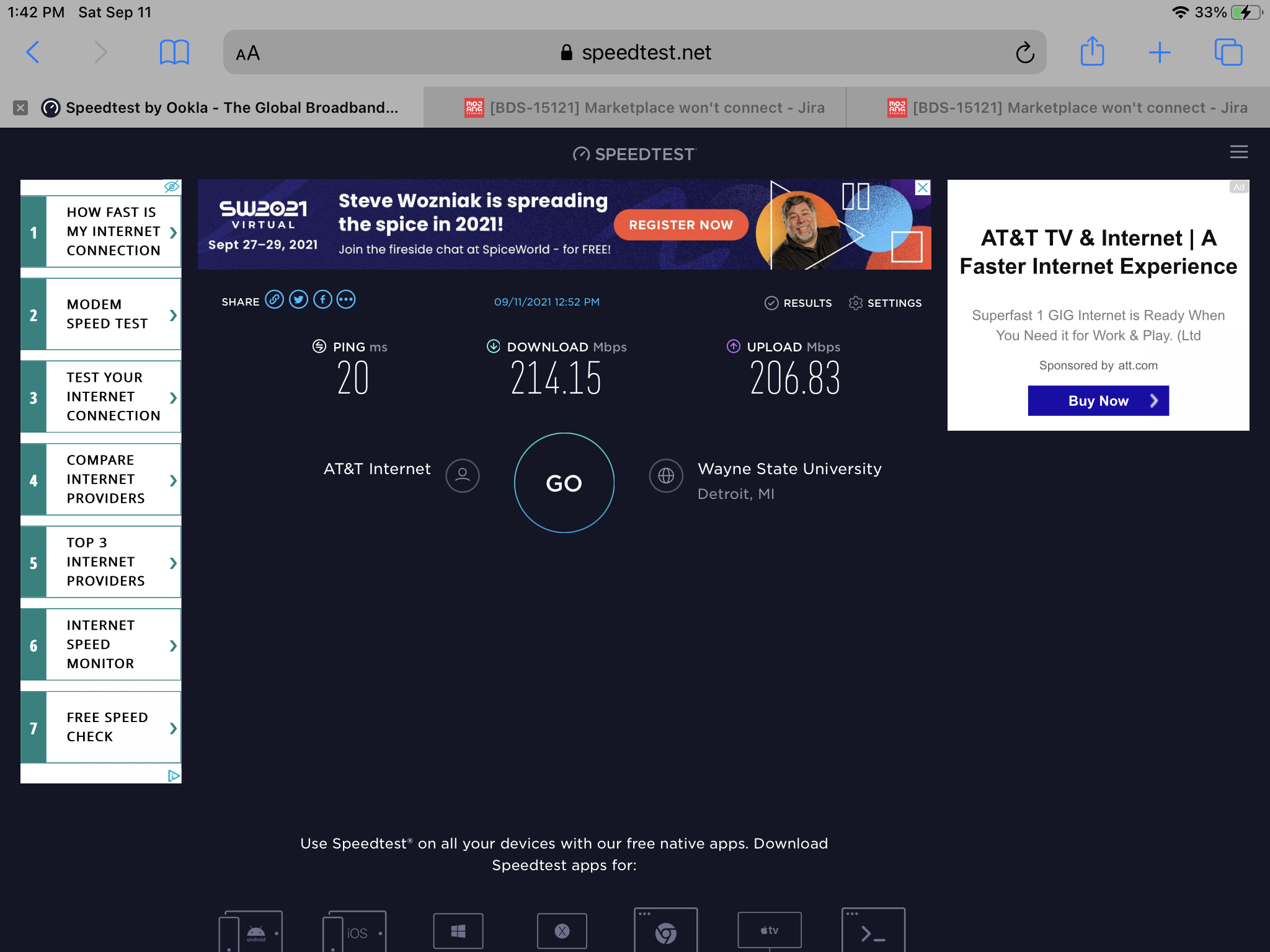Get the Chrome Speedtest extension
Screen dimensions: 1270x952
coord(665,930)
